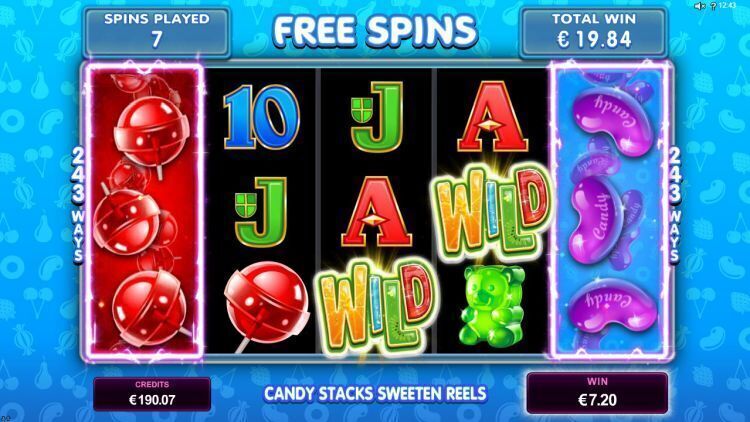This screenshot has height=422, width=750.
Task: Select the blue 10 symbol
Action: point(261,117)
